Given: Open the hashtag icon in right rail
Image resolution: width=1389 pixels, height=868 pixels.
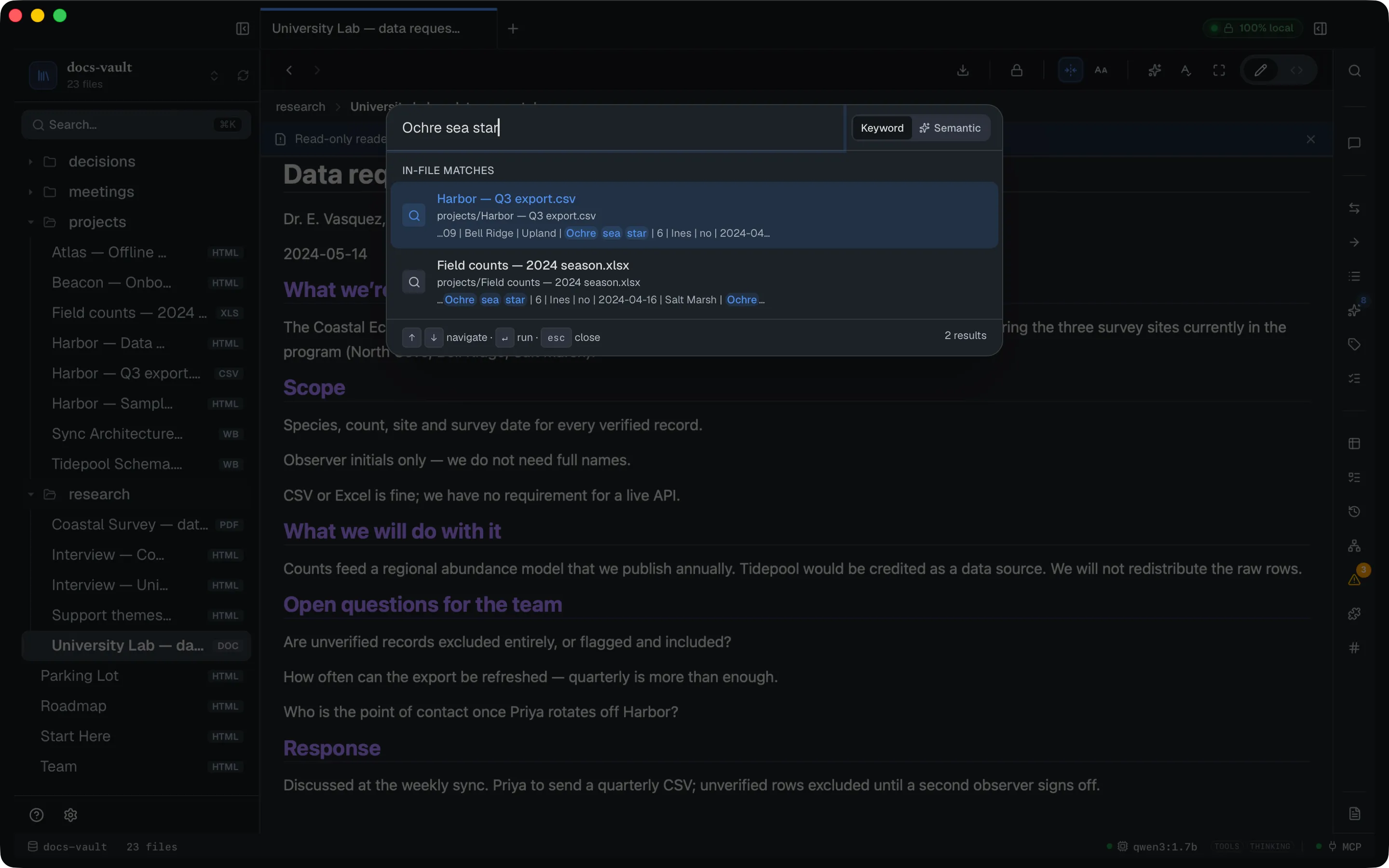Looking at the screenshot, I should (1354, 648).
